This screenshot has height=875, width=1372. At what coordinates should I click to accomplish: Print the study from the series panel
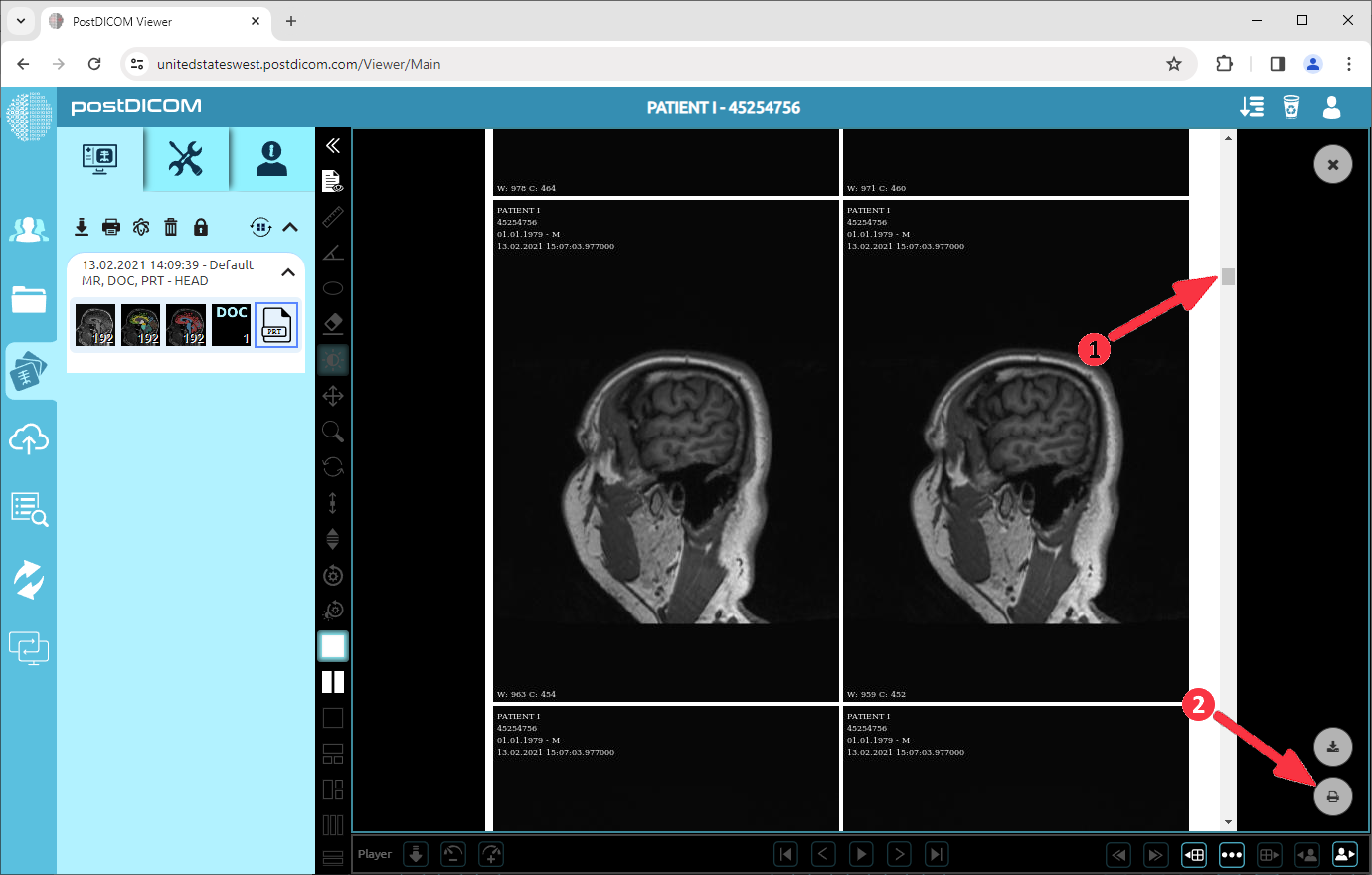pyautogui.click(x=110, y=227)
